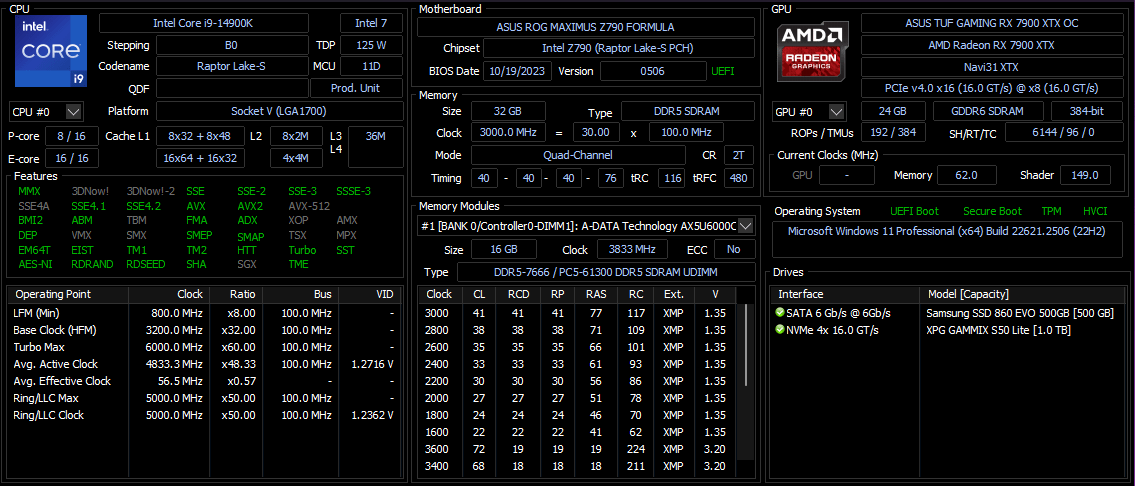The image size is (1135, 486).
Task: Click the AVX-512 feature label
Action: 309,206
